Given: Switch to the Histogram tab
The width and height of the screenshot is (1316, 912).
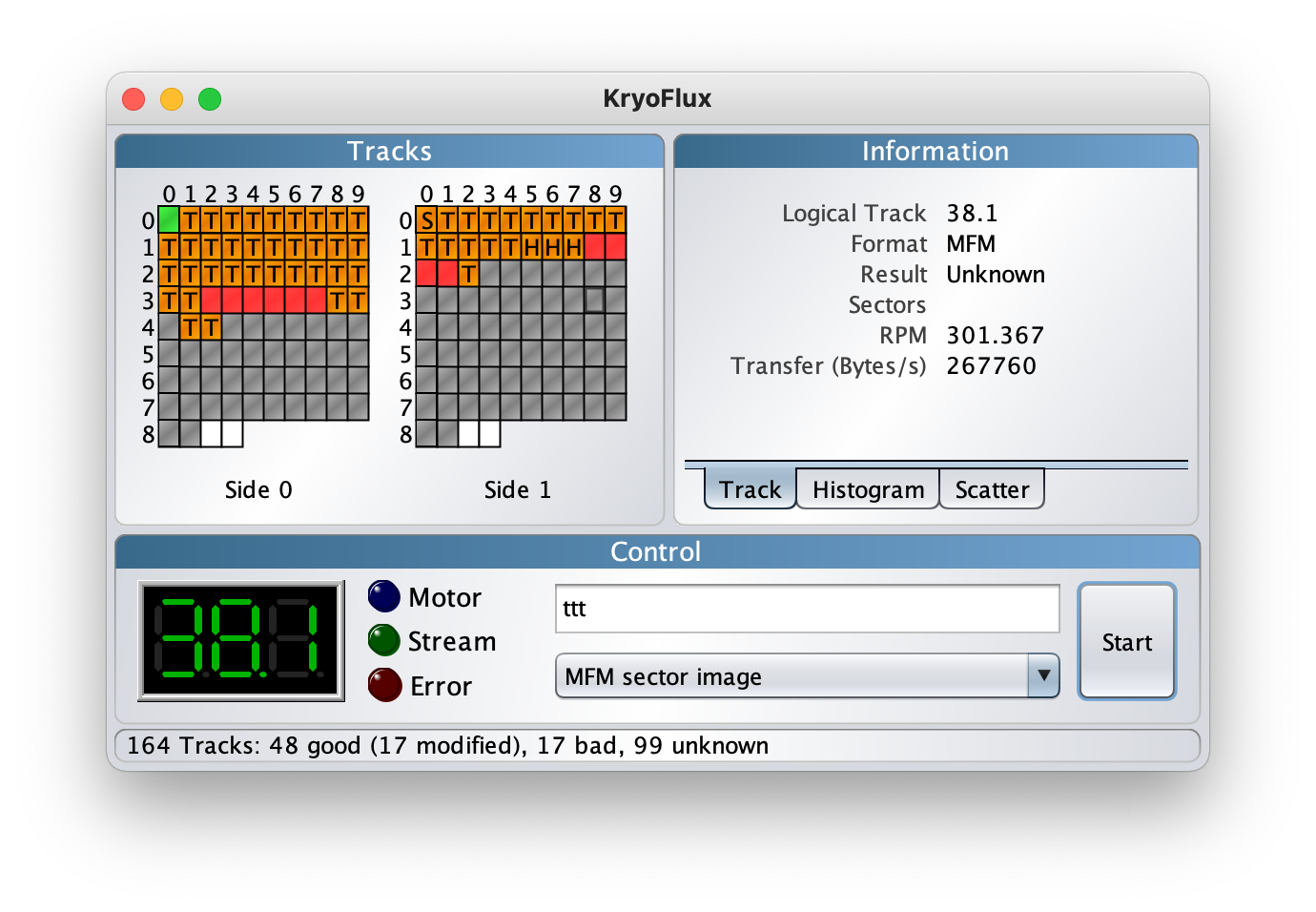Looking at the screenshot, I should click(868, 489).
